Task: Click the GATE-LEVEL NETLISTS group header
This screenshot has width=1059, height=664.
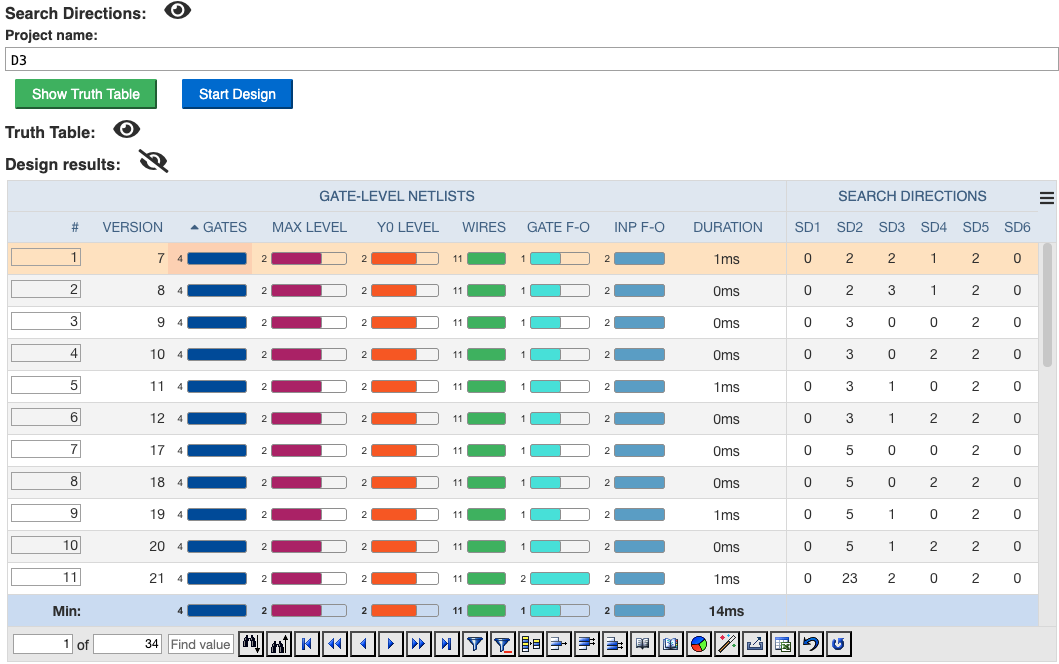Action: coord(396,197)
